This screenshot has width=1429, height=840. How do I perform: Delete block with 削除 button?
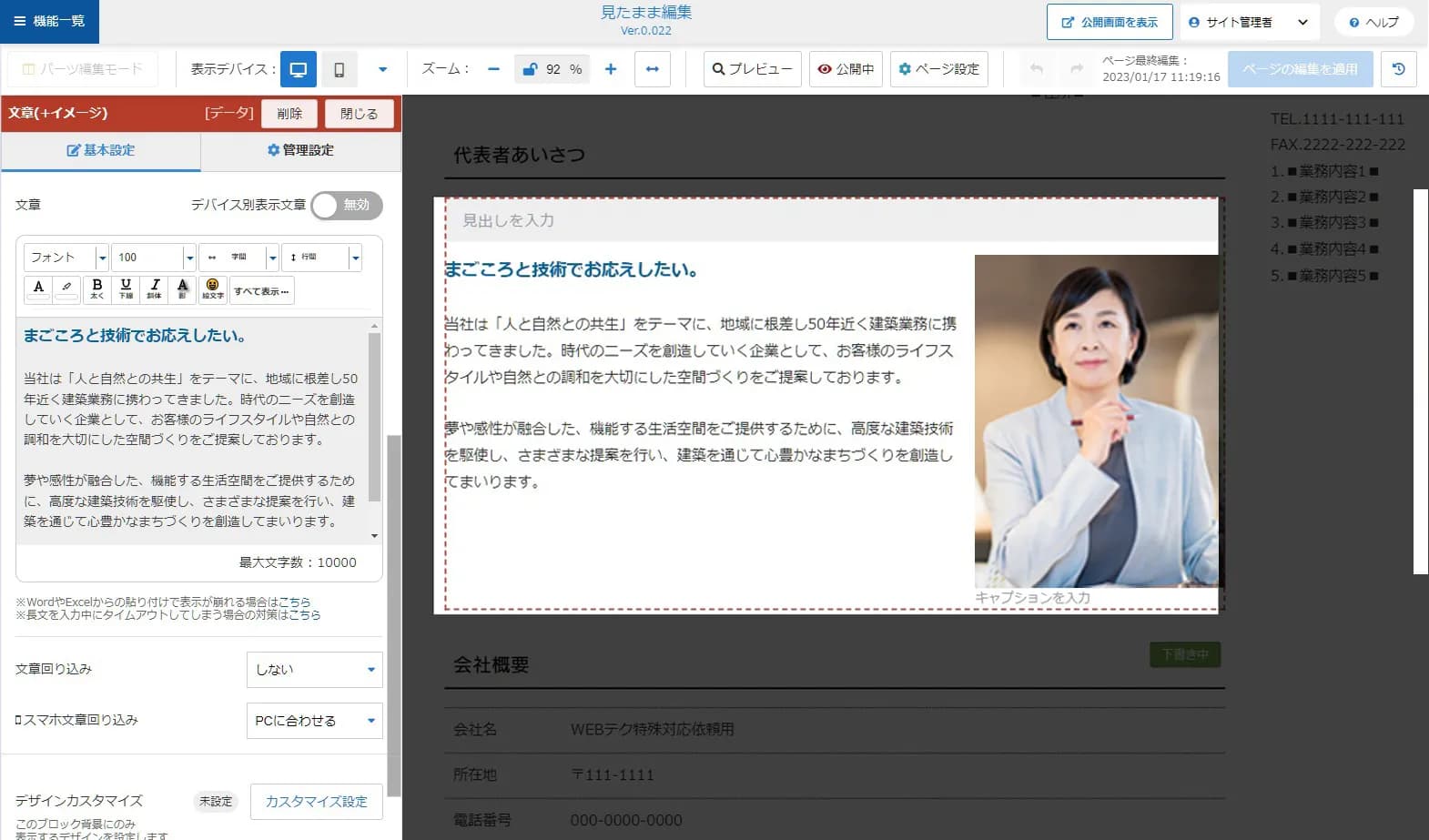289,113
